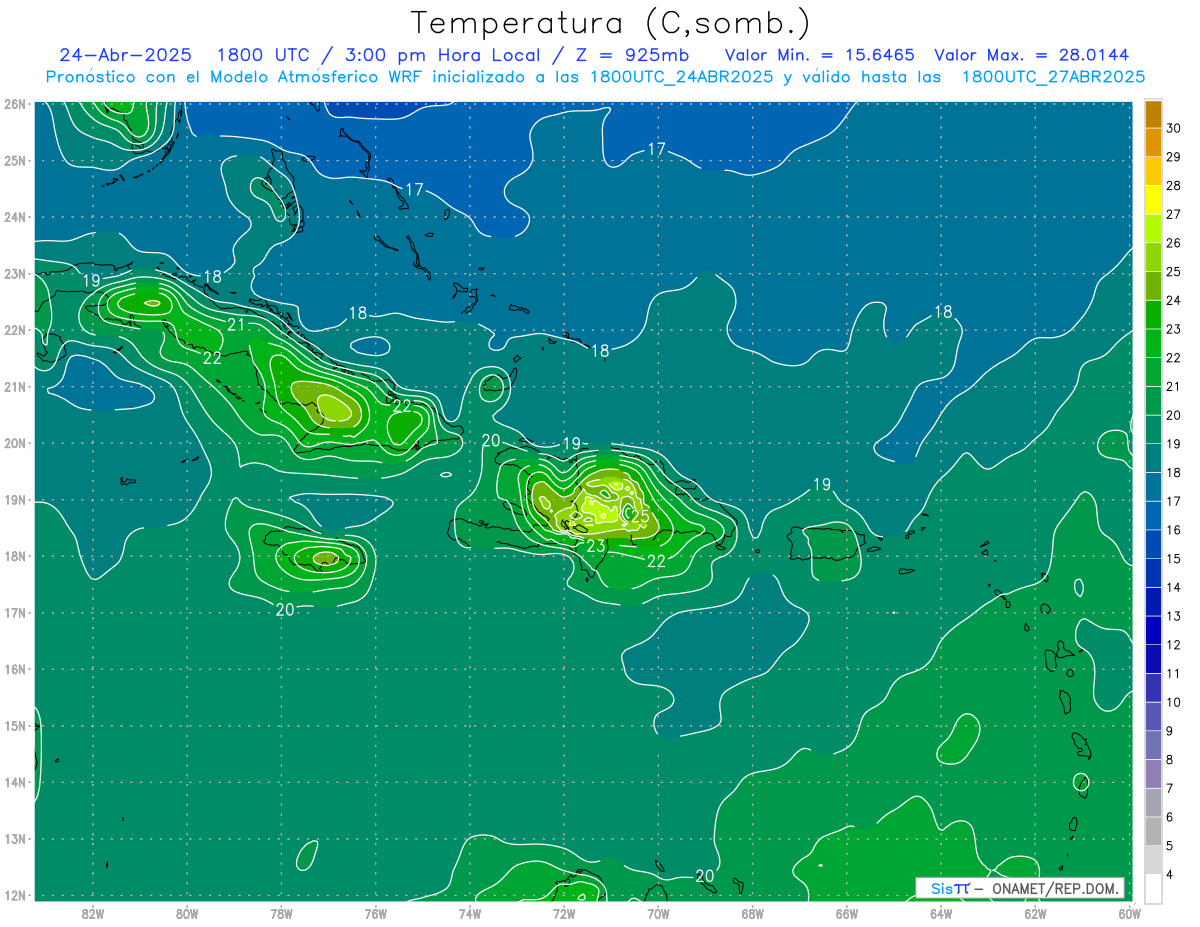Click the '78W' longitude axis label
The width and height of the screenshot is (1200, 927).
click(281, 913)
